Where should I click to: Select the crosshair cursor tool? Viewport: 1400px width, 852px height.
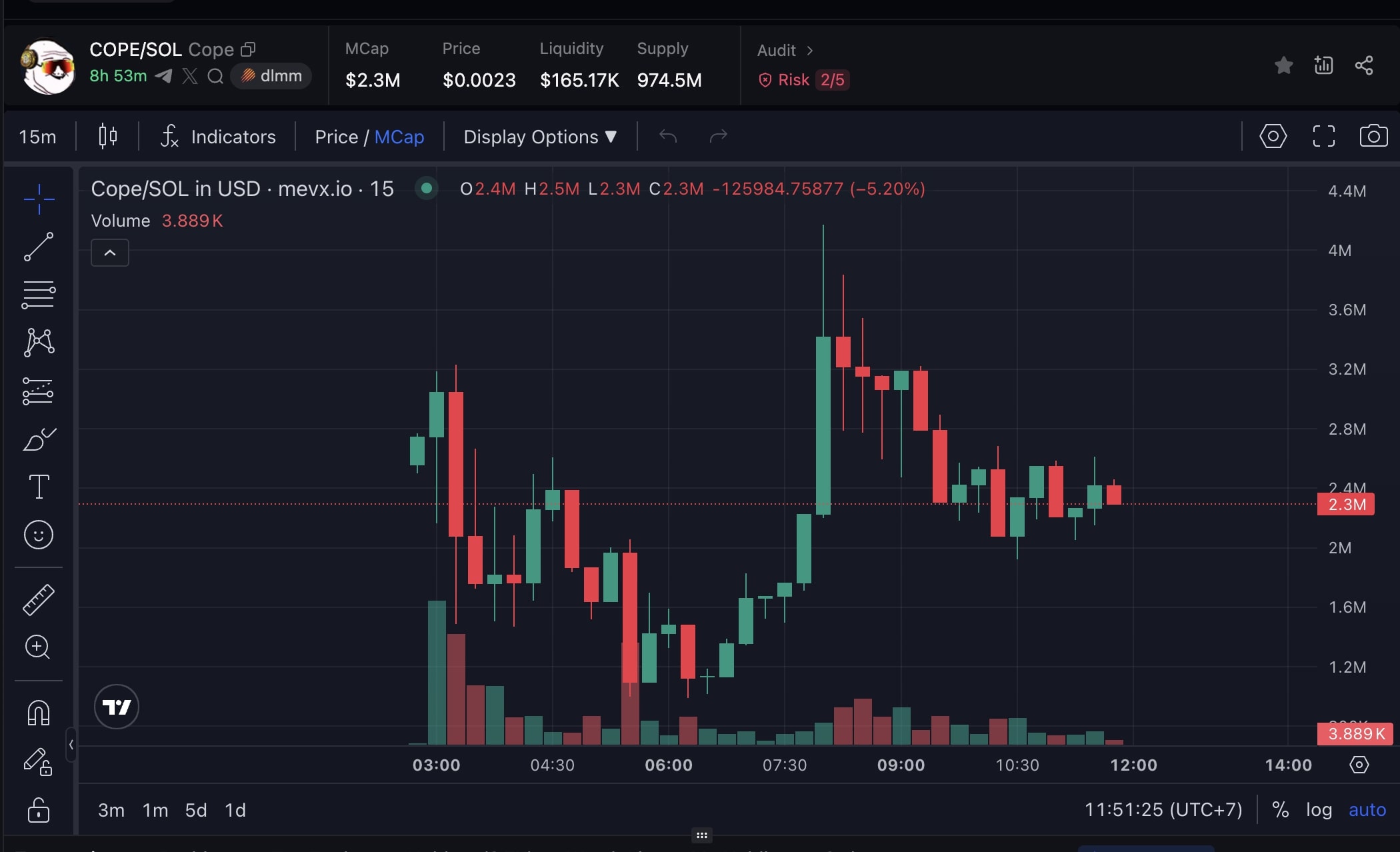39,199
